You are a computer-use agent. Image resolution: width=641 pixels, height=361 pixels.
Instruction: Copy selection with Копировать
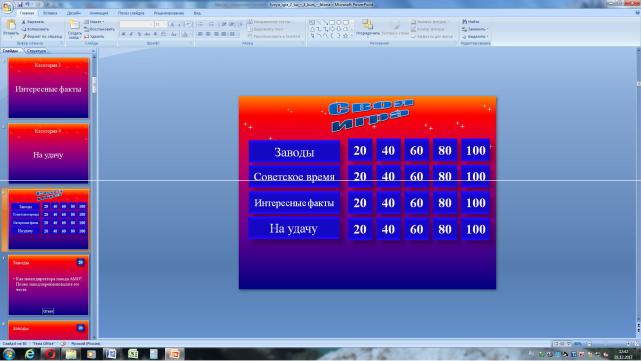[35, 29]
